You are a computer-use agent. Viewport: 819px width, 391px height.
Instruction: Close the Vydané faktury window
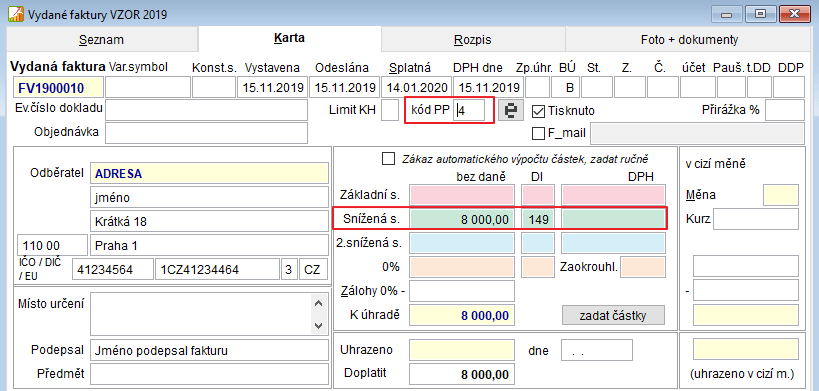[794, 14]
